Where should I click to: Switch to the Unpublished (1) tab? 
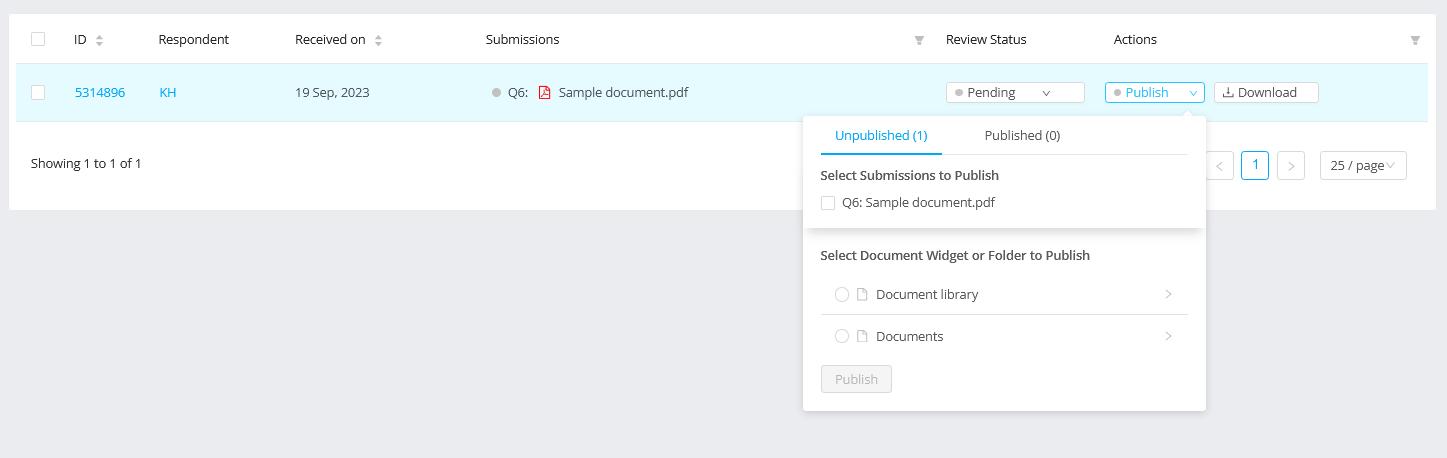[881, 135]
